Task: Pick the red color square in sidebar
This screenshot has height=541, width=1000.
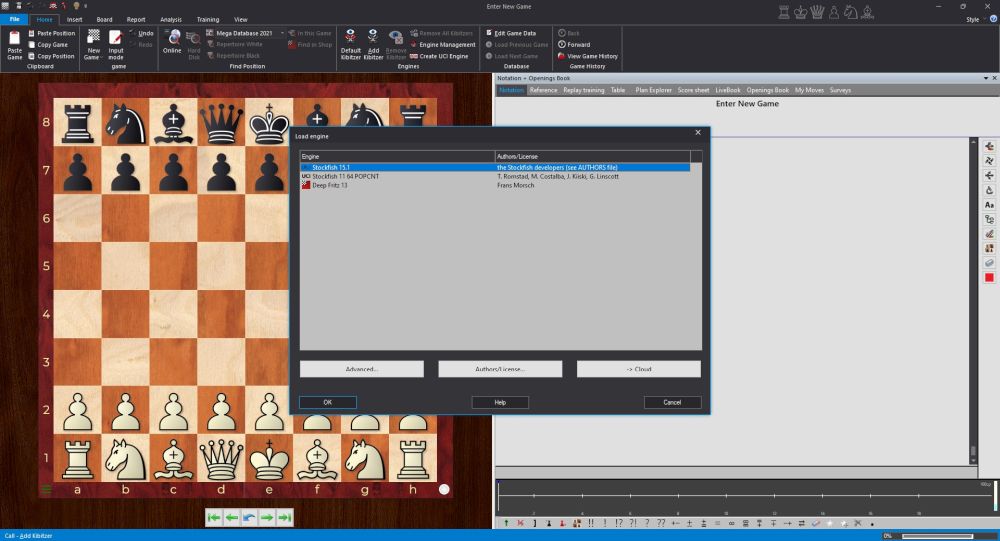Action: click(x=989, y=277)
